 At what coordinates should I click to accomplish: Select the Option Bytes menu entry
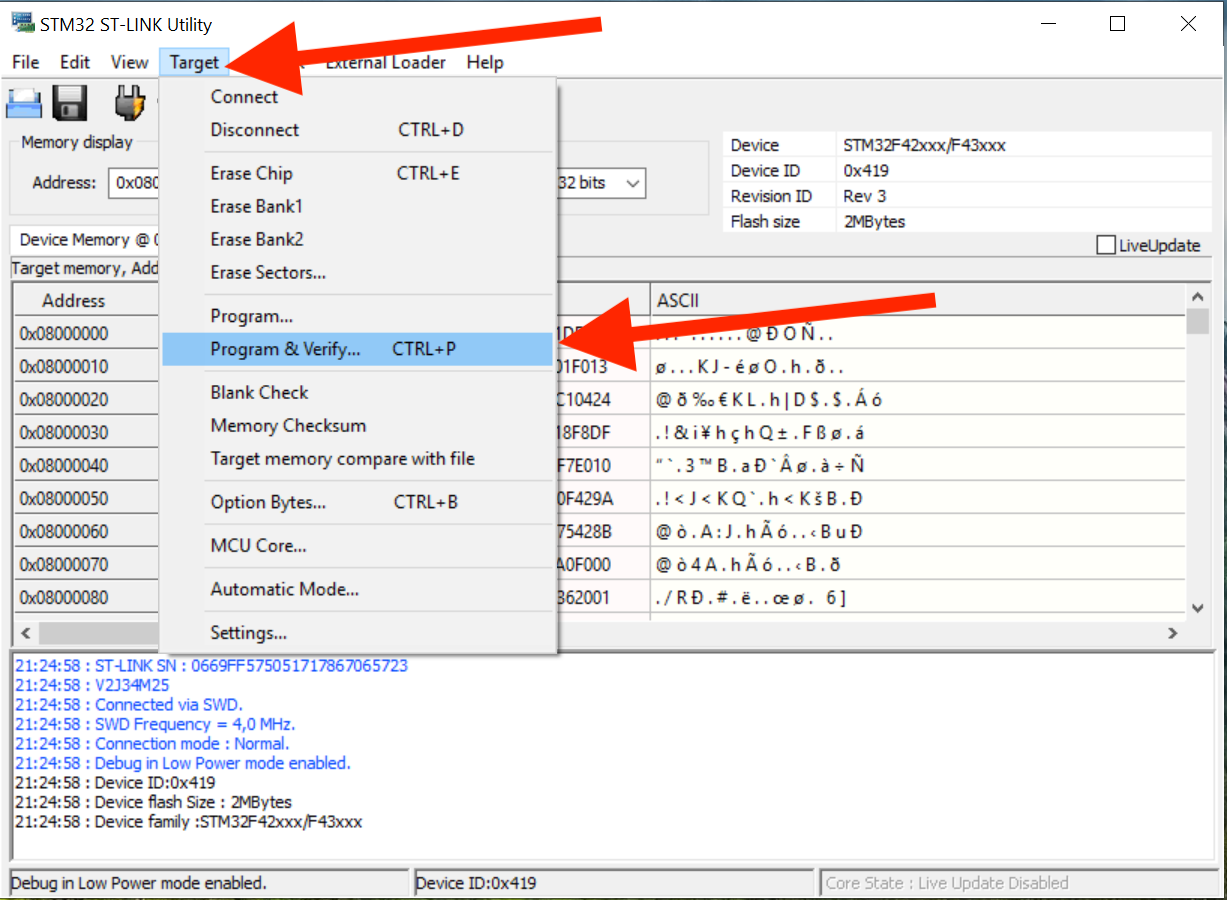pyautogui.click(x=268, y=502)
